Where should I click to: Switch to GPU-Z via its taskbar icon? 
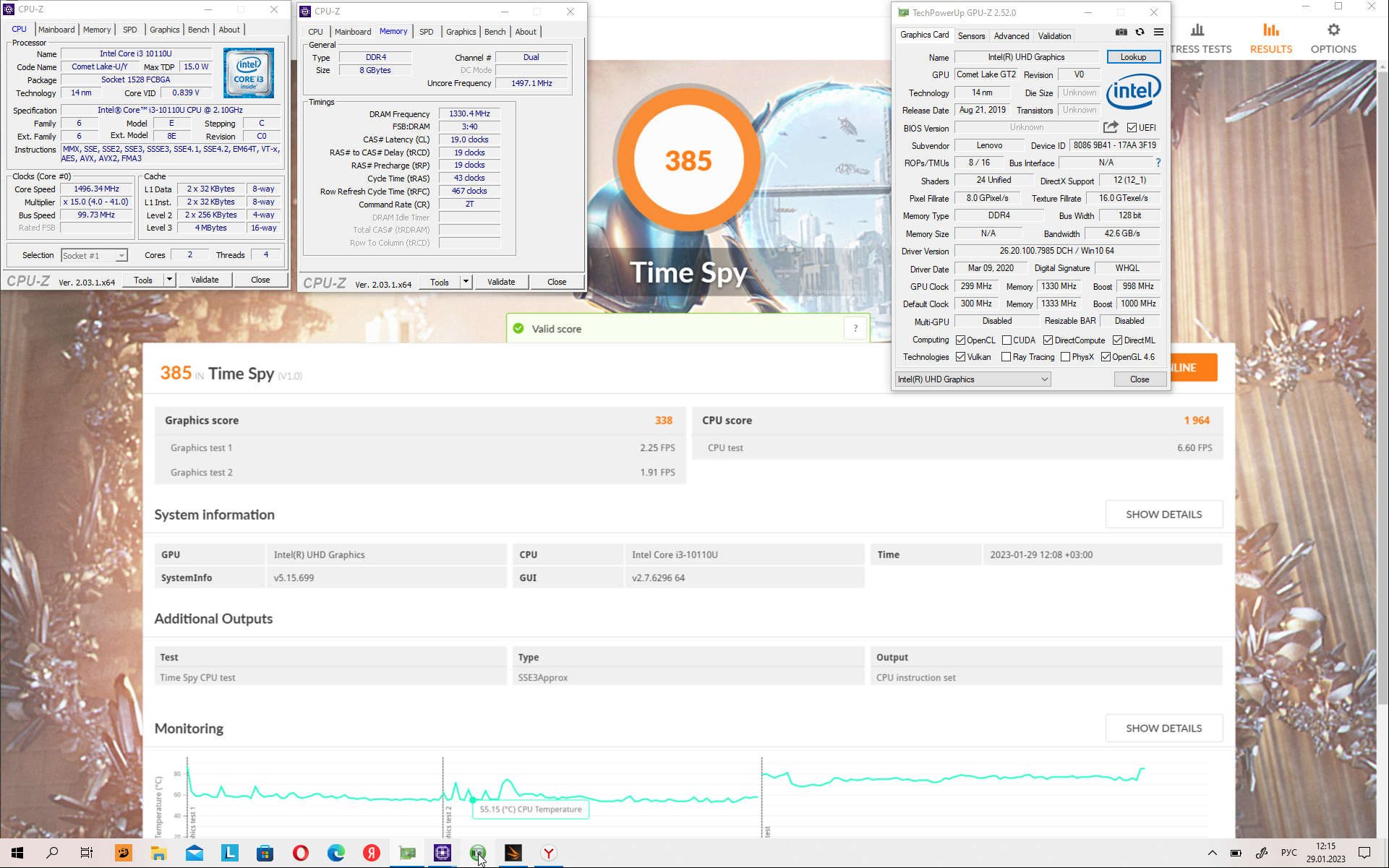click(407, 853)
